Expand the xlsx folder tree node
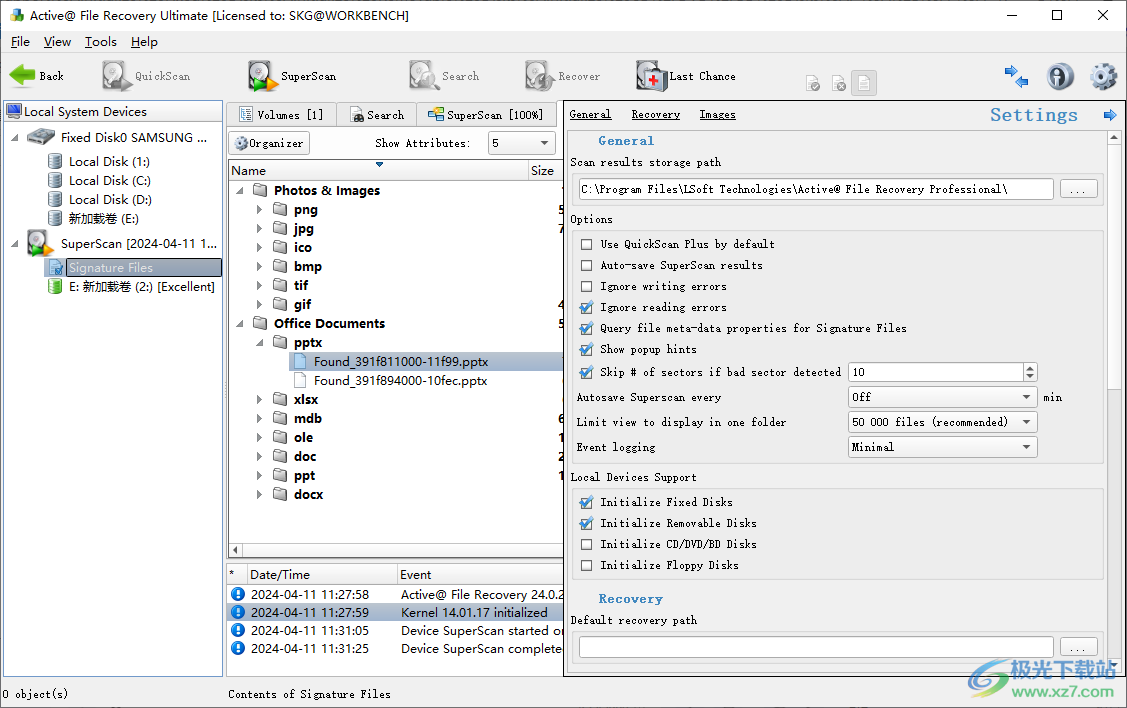Screen dimensions: 1127x708 click(260, 400)
